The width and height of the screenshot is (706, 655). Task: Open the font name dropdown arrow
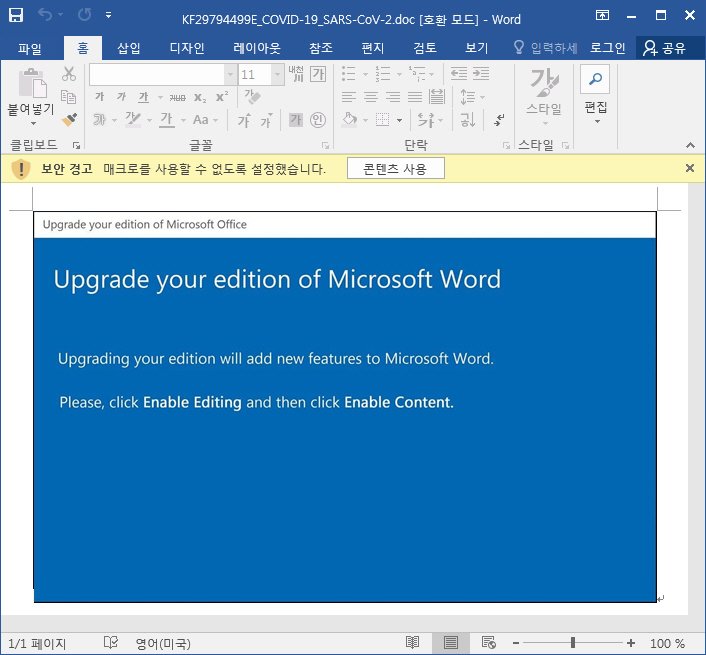point(231,74)
